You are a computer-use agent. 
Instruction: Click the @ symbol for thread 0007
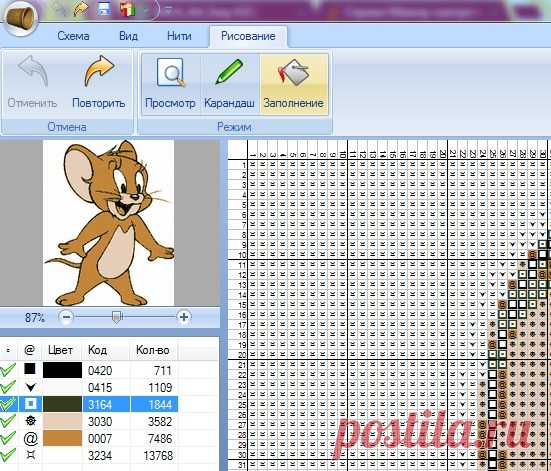30,438
